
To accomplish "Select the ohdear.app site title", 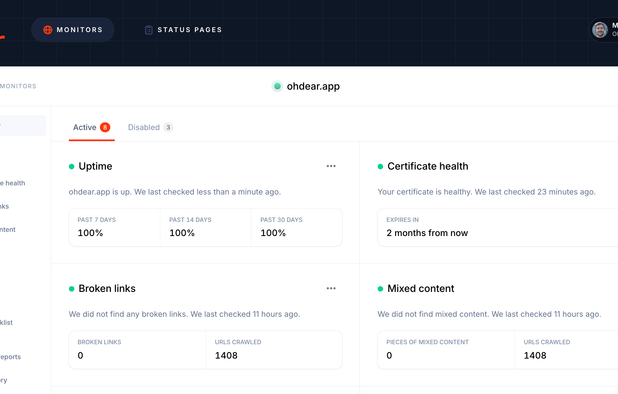I will click(313, 86).
